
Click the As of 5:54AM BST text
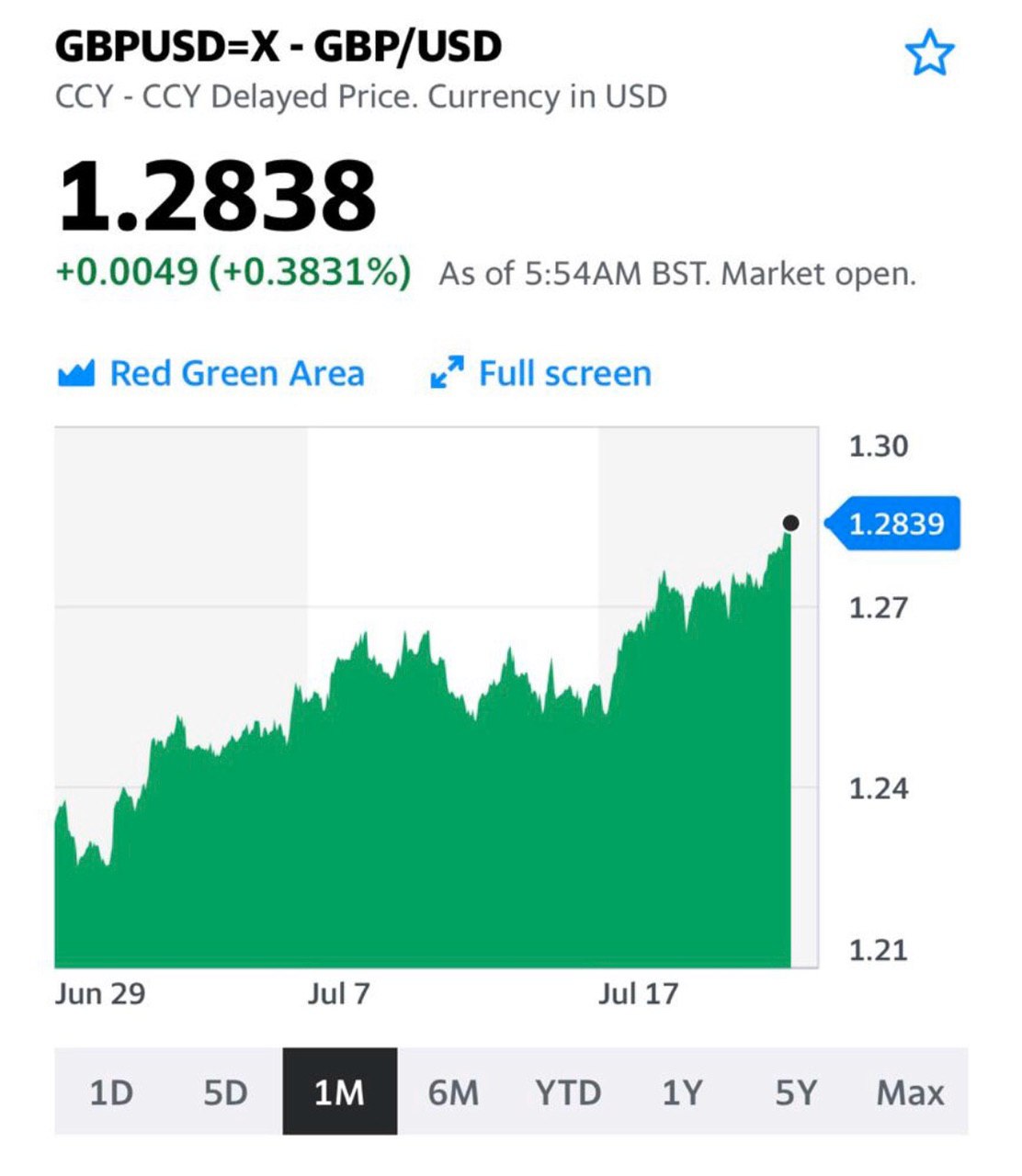point(575,274)
